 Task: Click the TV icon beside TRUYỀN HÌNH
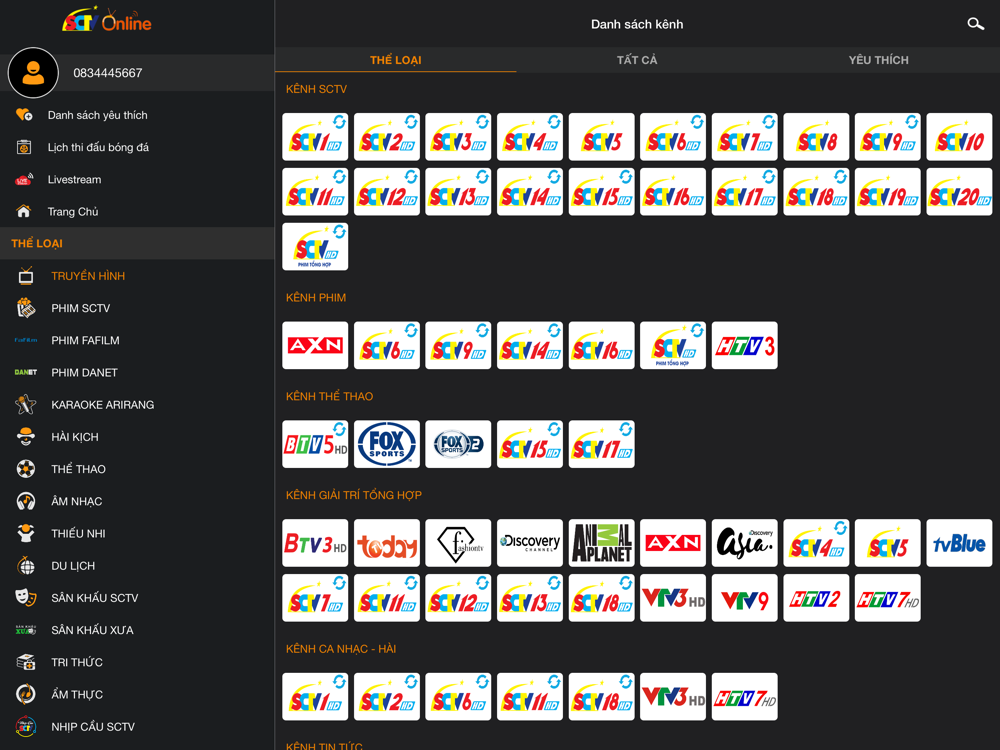click(x=26, y=276)
